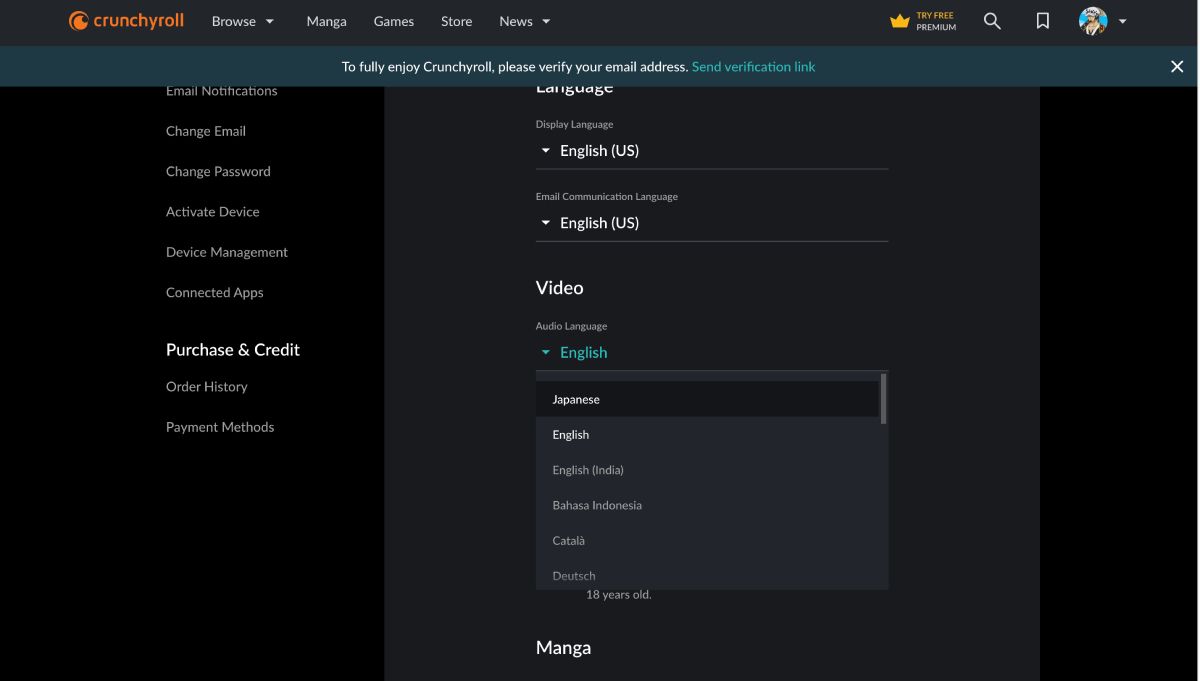The width and height of the screenshot is (1200, 681).
Task: Click the language list scrollbar
Action: [883, 399]
